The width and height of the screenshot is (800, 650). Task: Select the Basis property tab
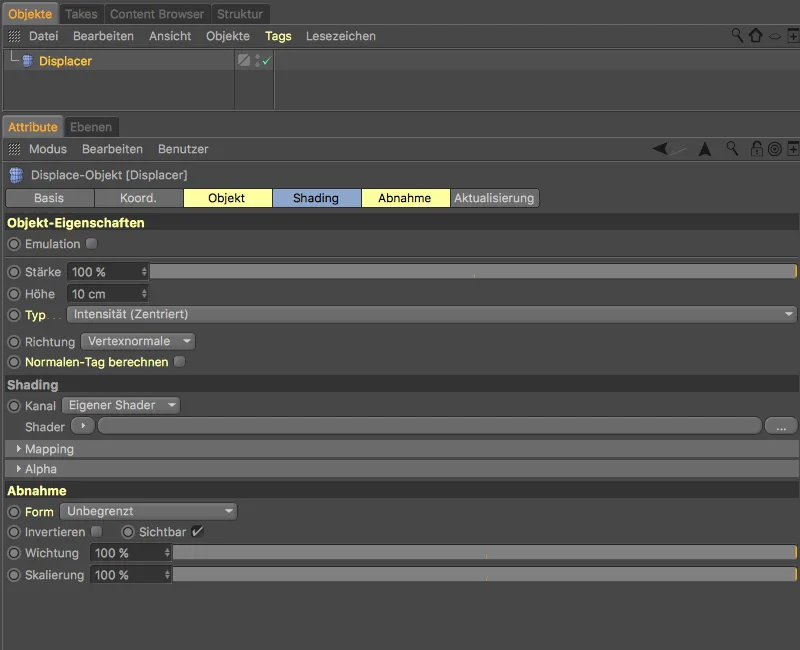49,198
